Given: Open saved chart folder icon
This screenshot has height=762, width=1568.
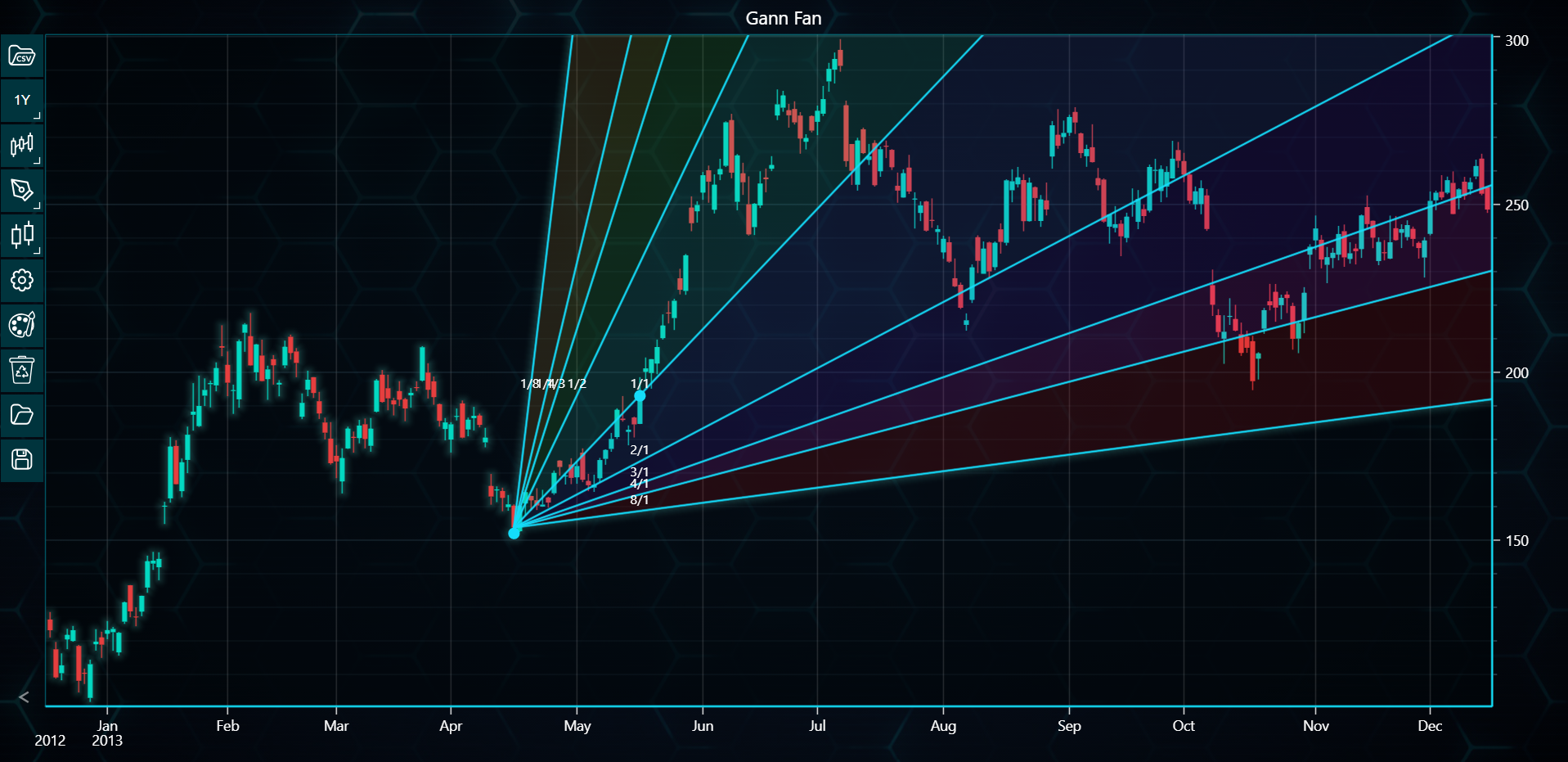Looking at the screenshot, I should (x=22, y=415).
